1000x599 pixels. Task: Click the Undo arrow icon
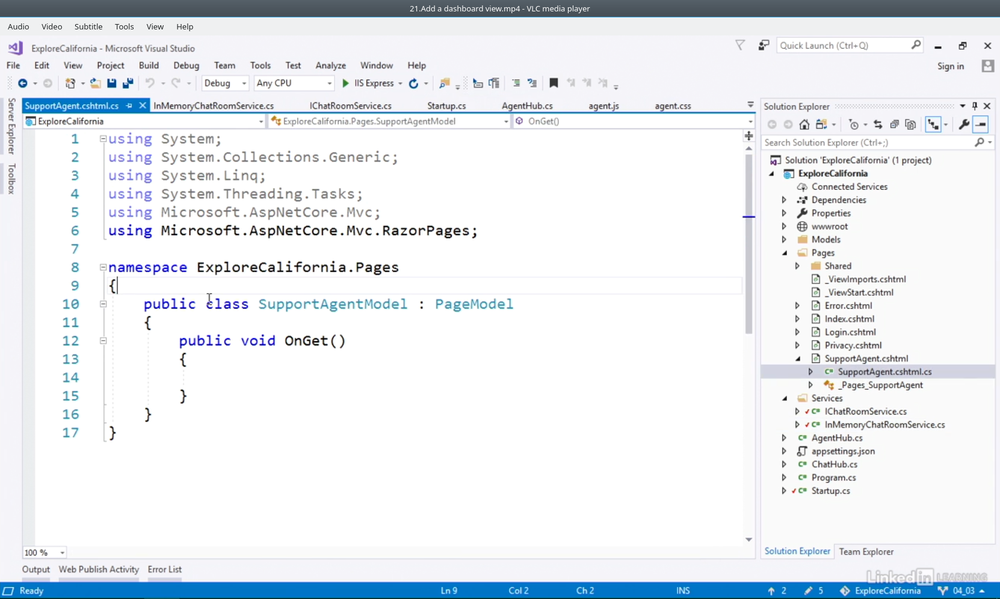150,84
